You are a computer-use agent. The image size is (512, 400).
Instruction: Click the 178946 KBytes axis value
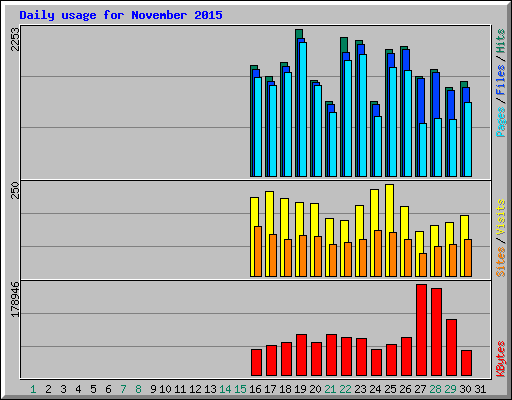pyautogui.click(x=15, y=299)
